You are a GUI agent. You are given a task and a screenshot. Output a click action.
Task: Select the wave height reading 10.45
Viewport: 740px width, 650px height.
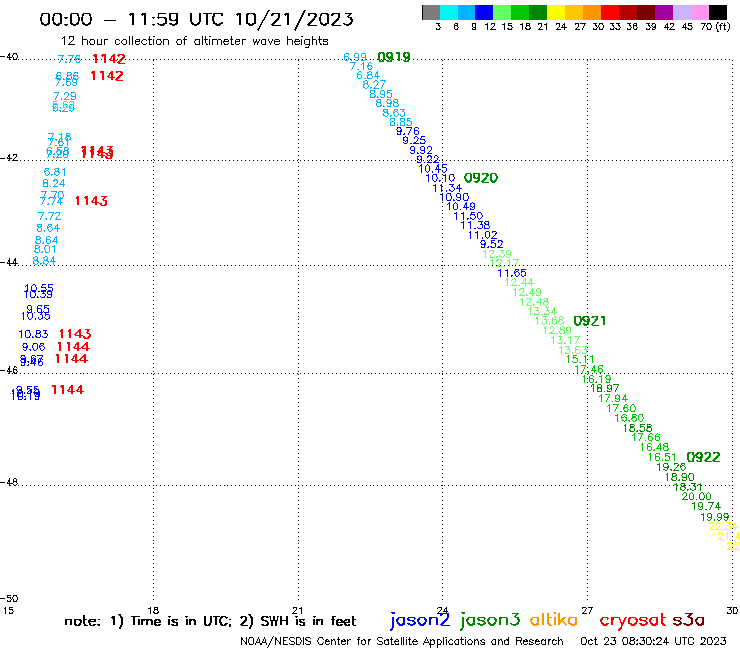(x=433, y=169)
